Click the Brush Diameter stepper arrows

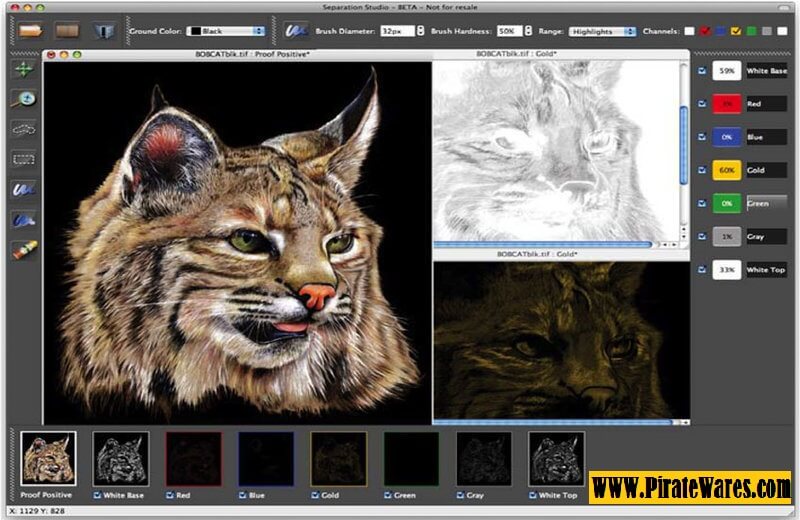click(421, 32)
